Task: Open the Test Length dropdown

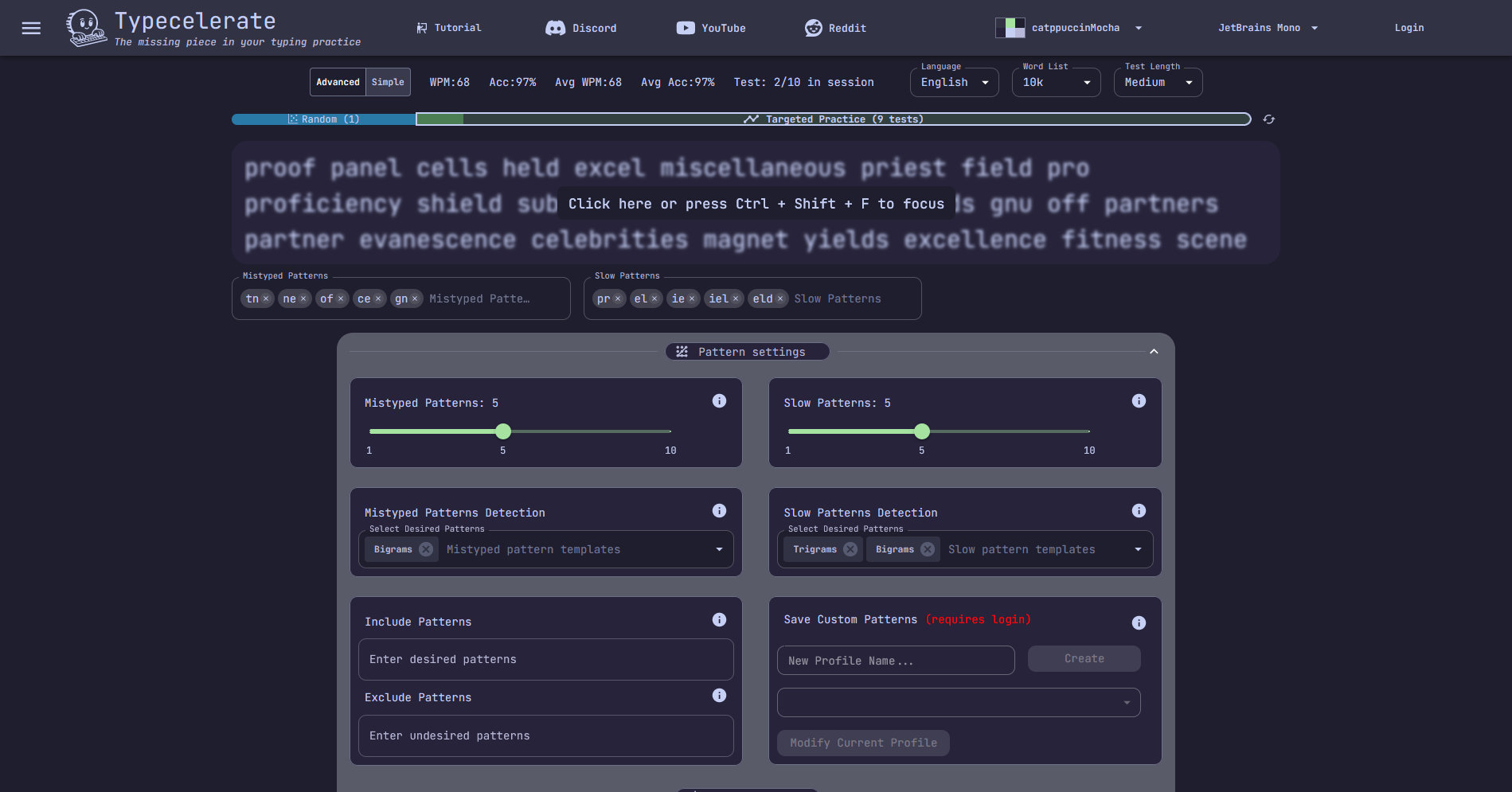Action: 1158,82
